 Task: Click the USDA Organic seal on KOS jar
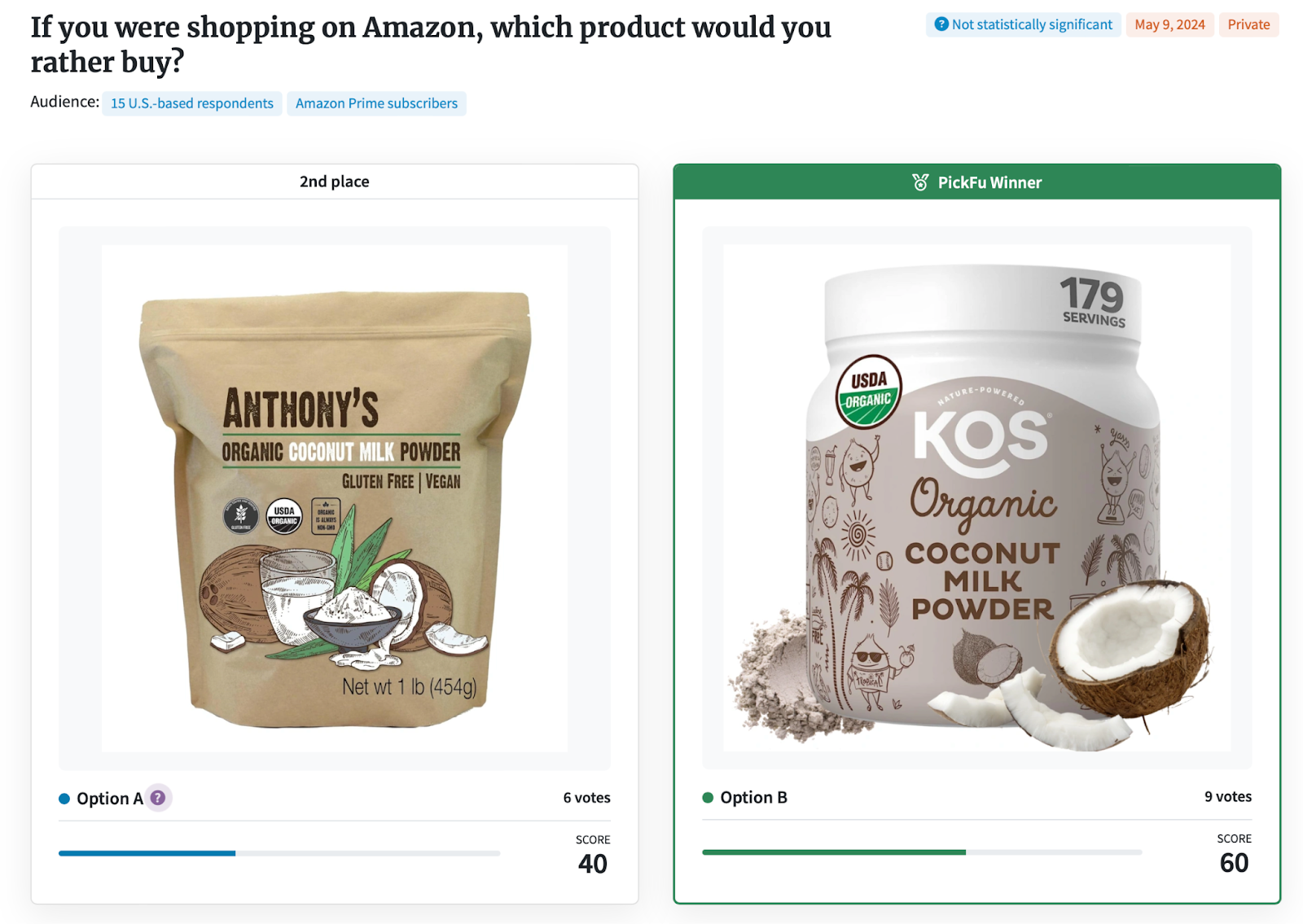pos(868,392)
